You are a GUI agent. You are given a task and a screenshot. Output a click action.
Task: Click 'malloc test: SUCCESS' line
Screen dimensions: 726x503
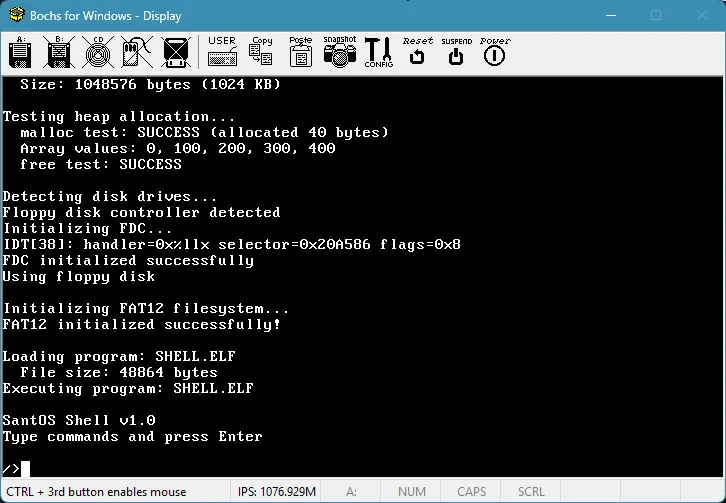(204, 132)
